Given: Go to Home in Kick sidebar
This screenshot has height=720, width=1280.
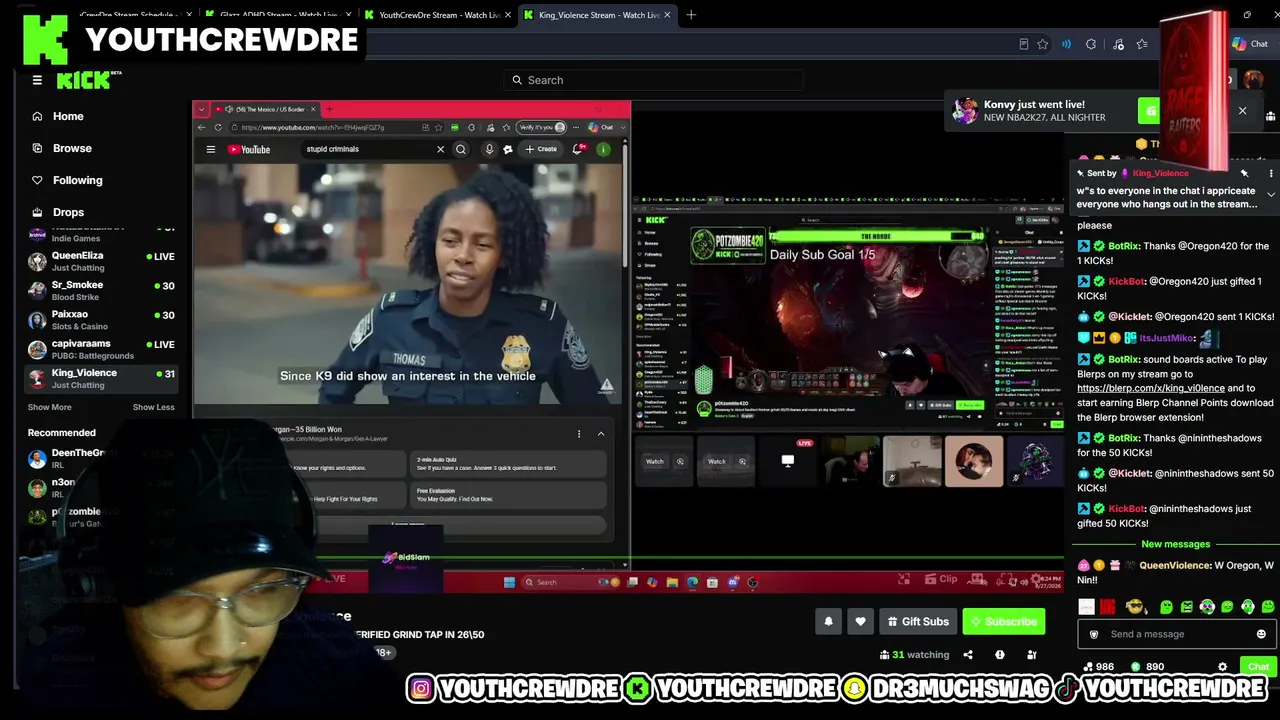Looking at the screenshot, I should coord(68,116).
